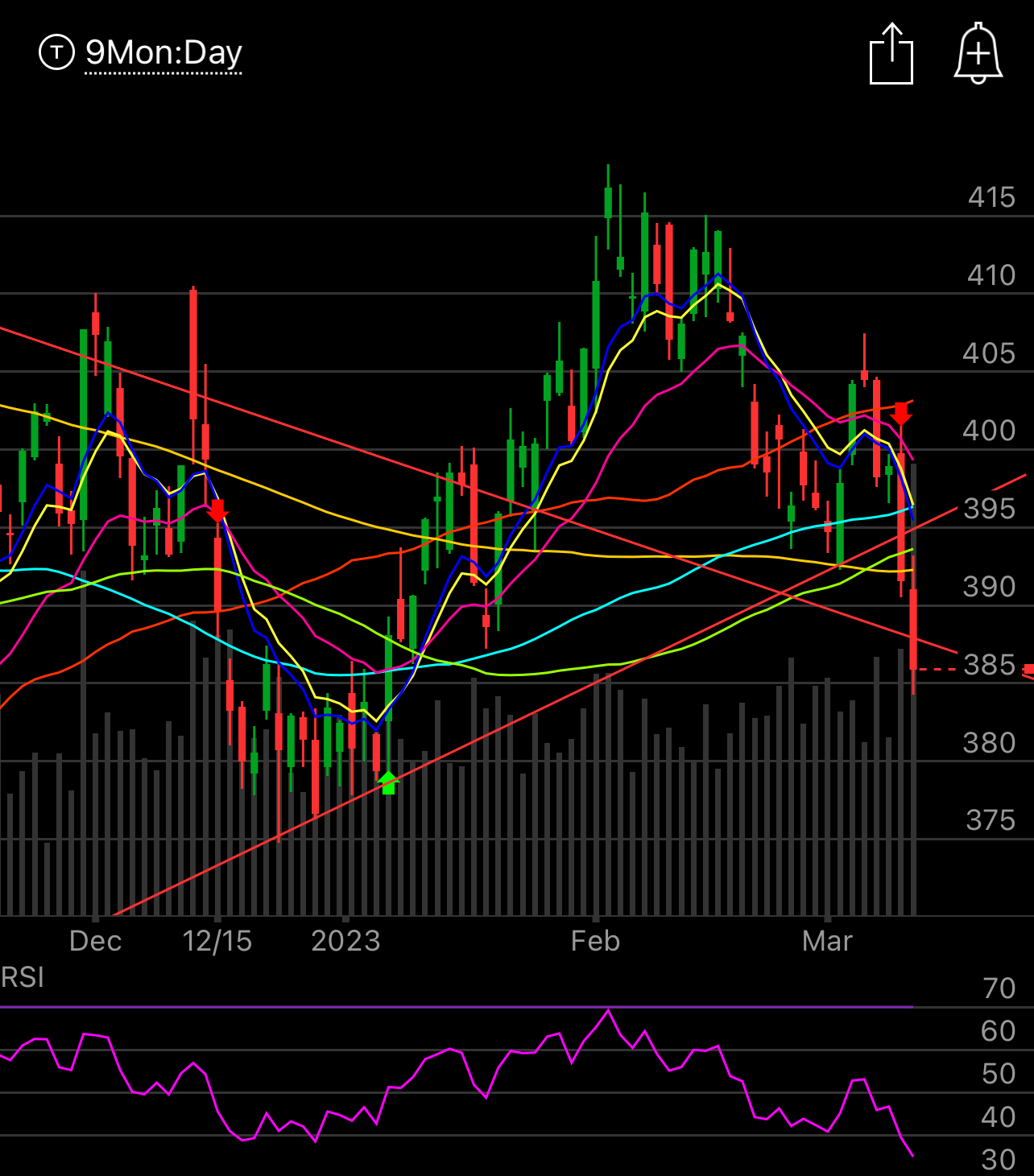Select the 415 price axis label

[991, 197]
